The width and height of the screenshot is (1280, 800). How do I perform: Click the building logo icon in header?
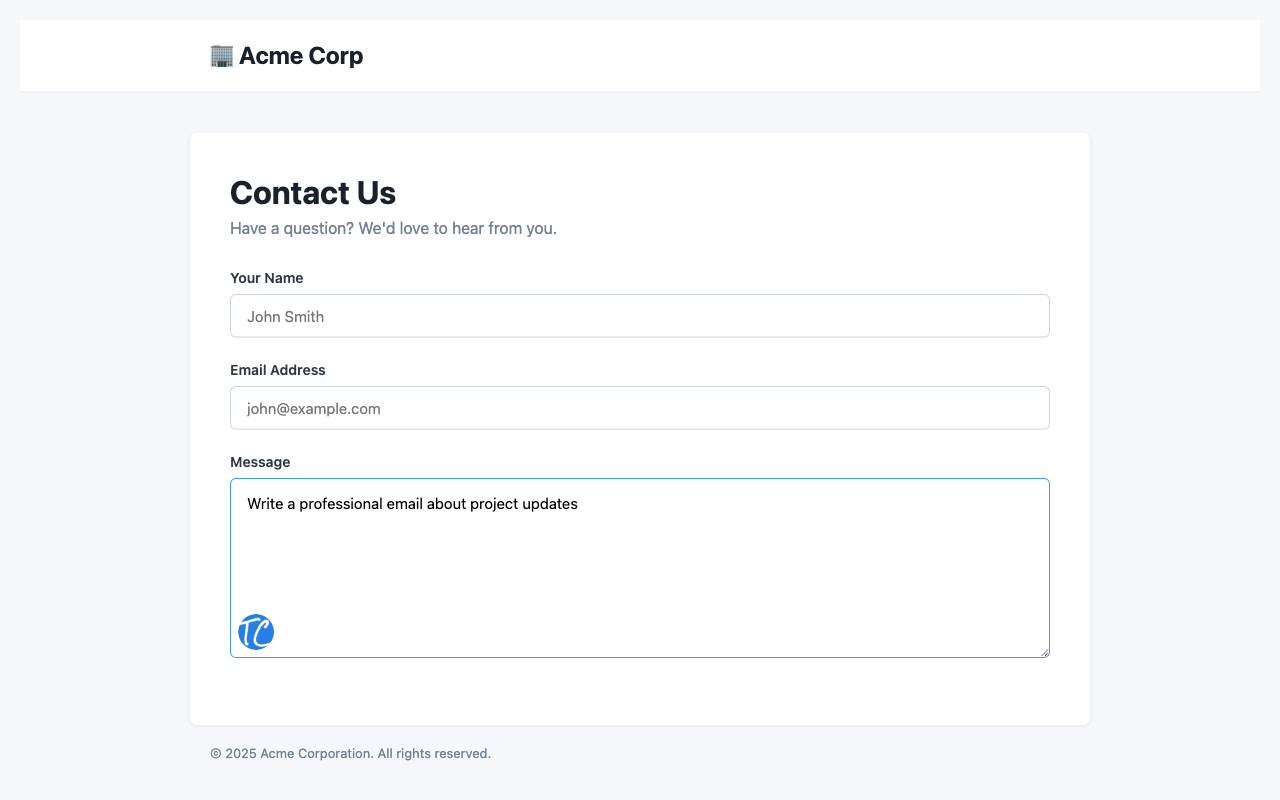[221, 56]
